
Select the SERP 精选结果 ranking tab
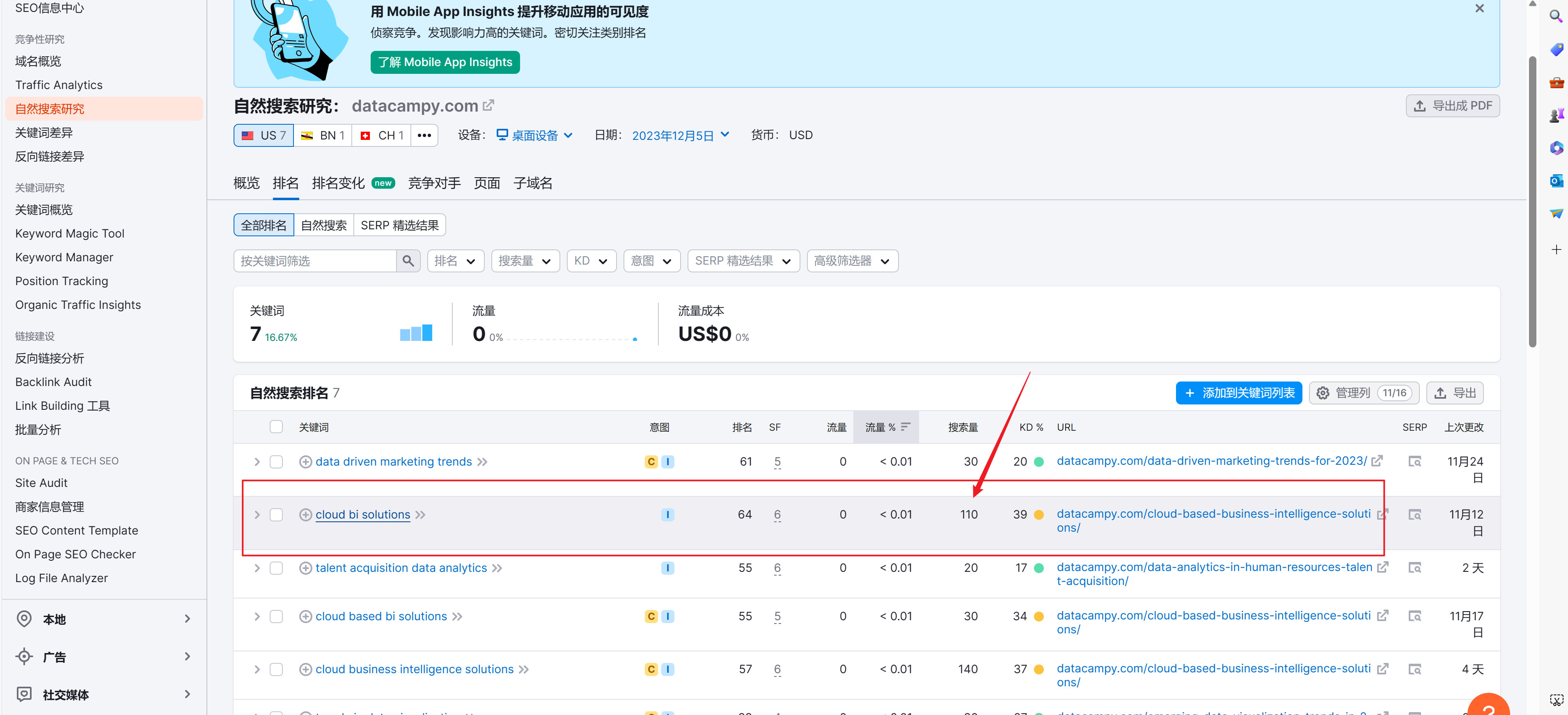click(x=399, y=225)
